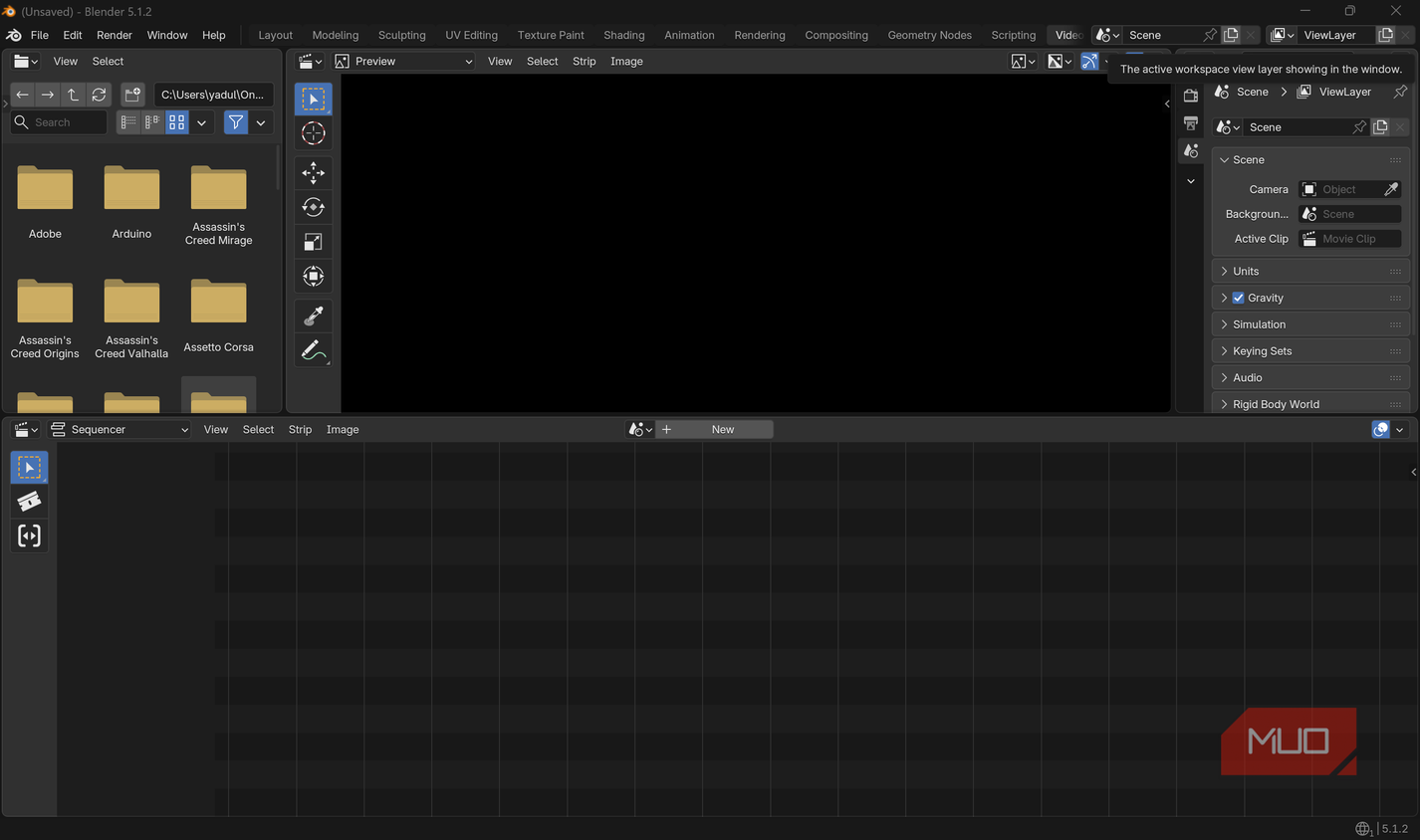Create a new folder in file browser

(x=132, y=95)
